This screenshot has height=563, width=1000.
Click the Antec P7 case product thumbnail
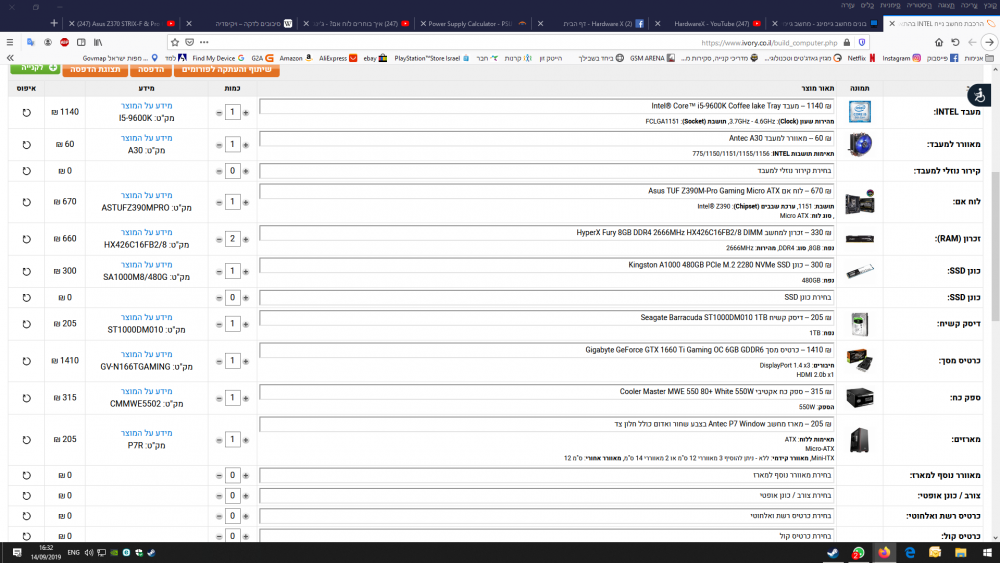click(860, 440)
